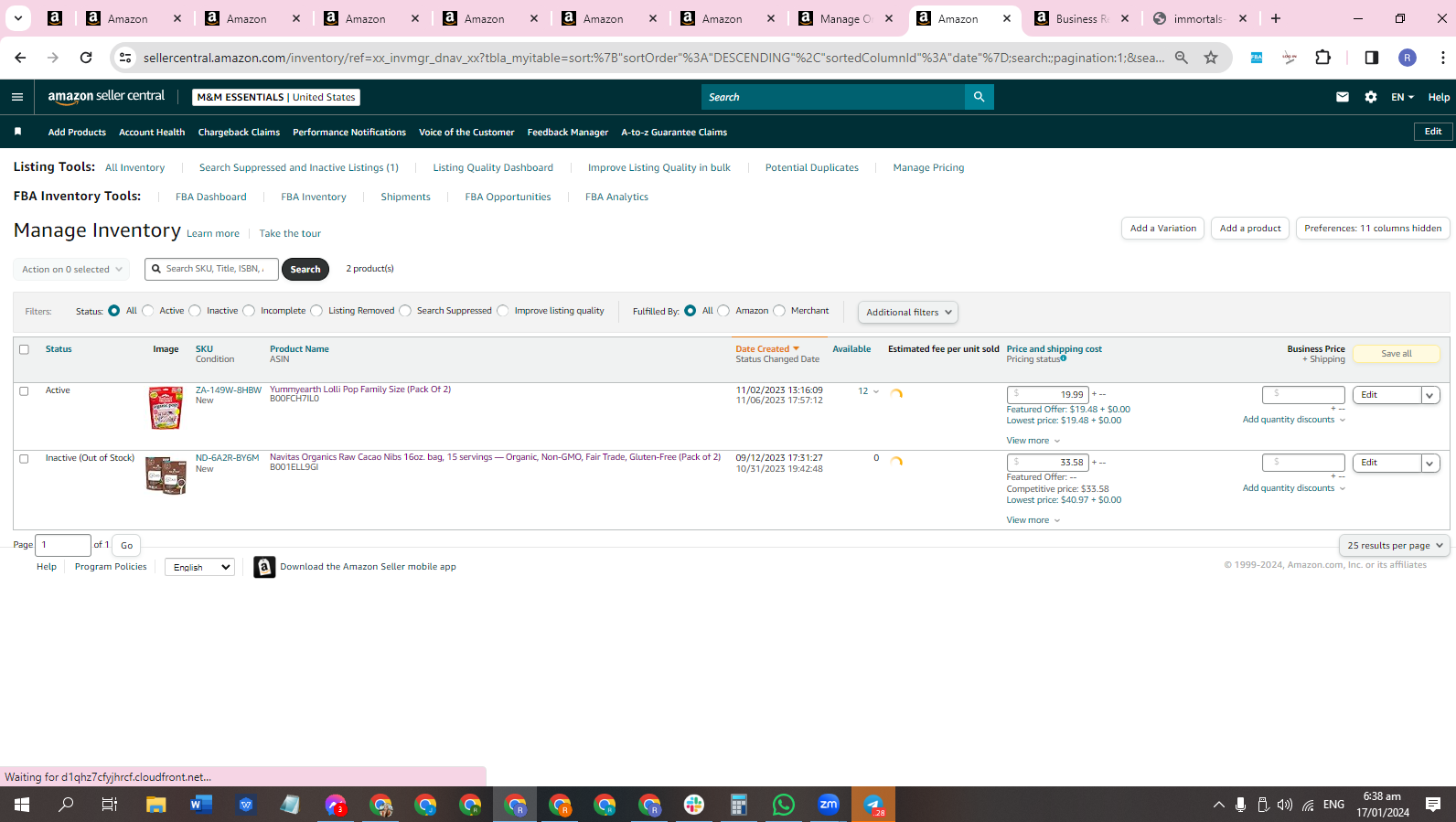Open WhatsApp from the taskbar

pyautogui.click(x=784, y=805)
